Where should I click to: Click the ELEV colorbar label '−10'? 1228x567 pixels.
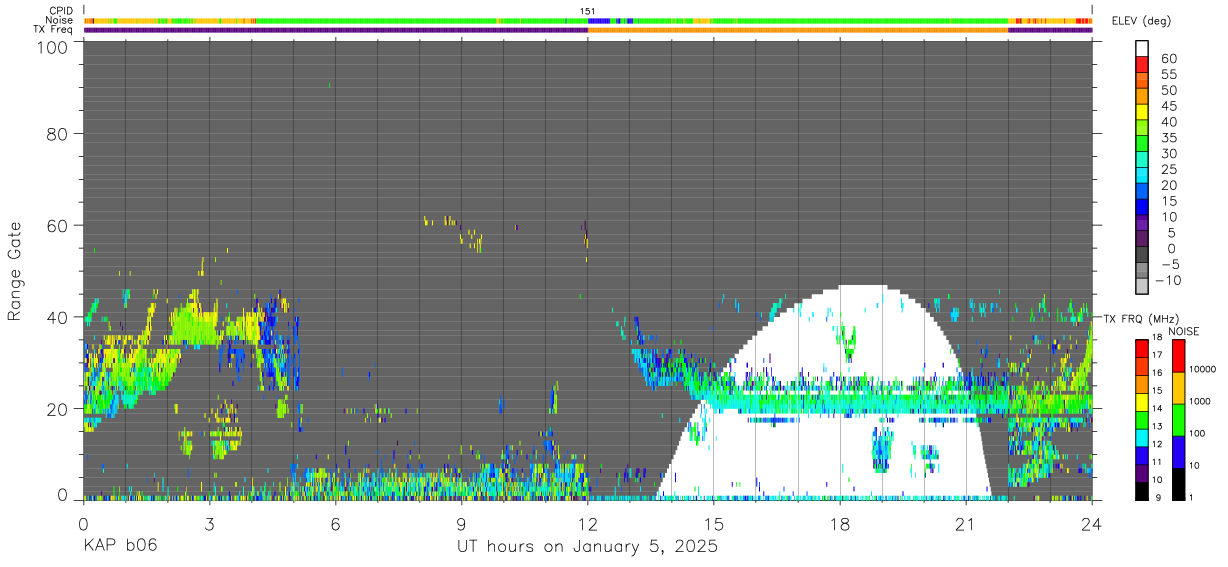click(1170, 281)
